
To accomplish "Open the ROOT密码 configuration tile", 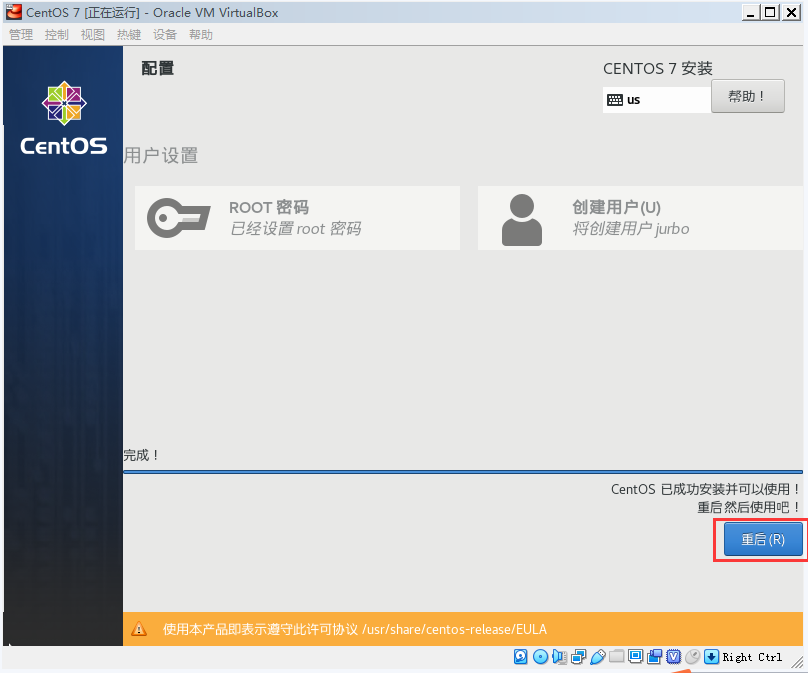I will [x=297, y=217].
